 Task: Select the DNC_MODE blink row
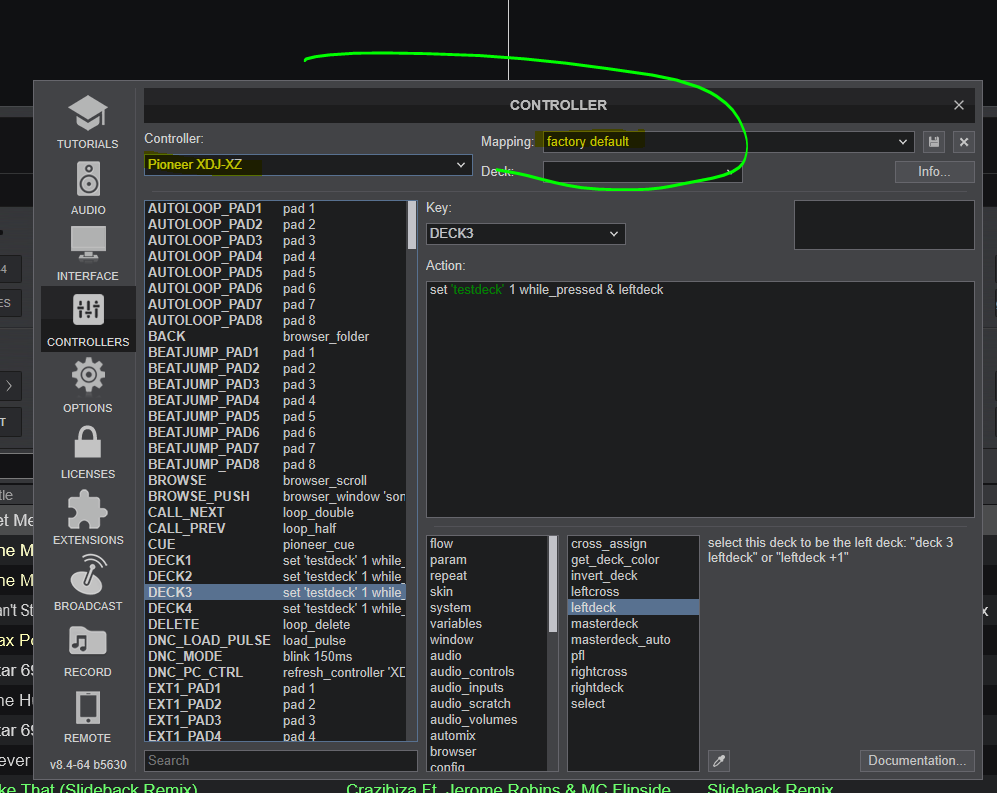pyautogui.click(x=275, y=656)
